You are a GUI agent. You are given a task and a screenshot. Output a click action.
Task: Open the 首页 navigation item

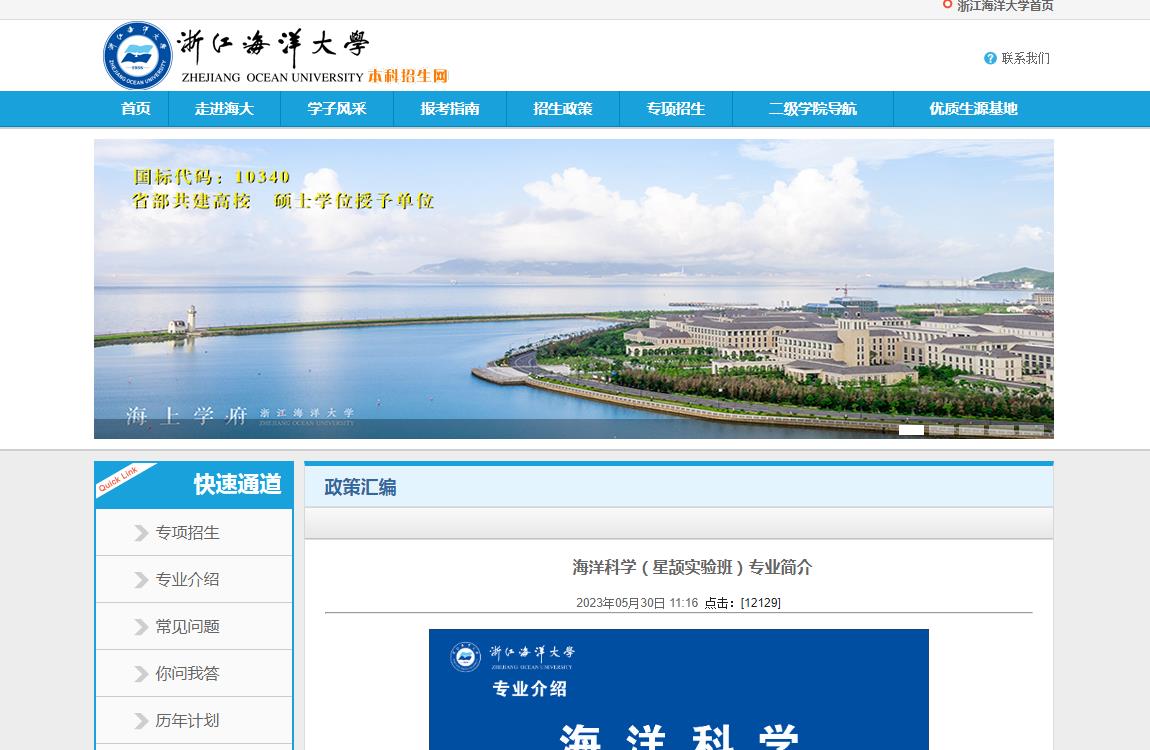coord(136,109)
